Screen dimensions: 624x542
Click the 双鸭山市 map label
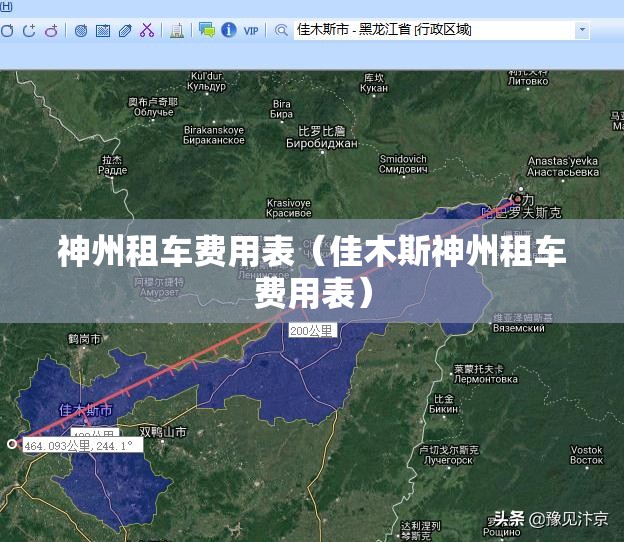coord(163,432)
